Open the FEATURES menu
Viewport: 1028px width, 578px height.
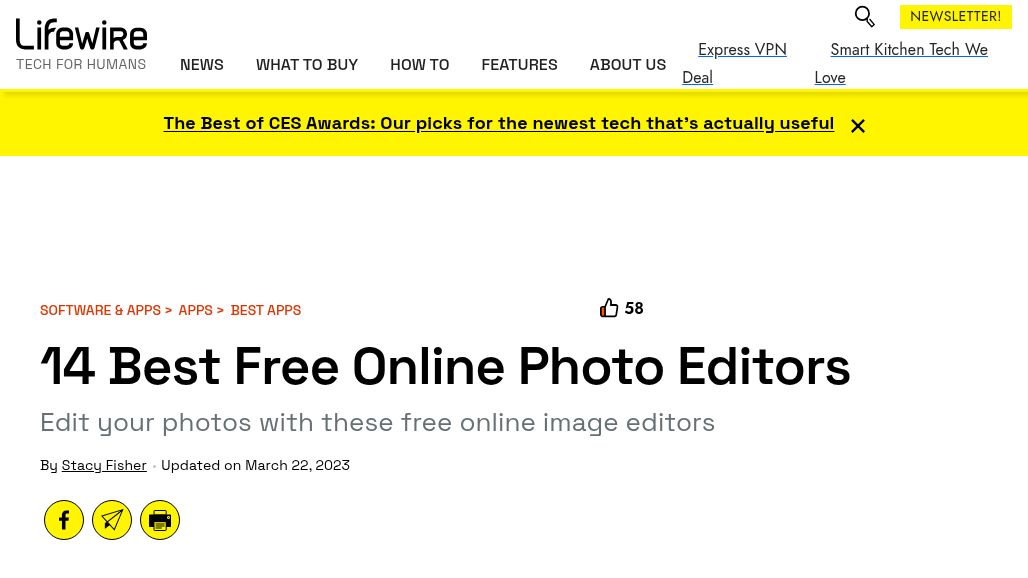[x=519, y=64]
